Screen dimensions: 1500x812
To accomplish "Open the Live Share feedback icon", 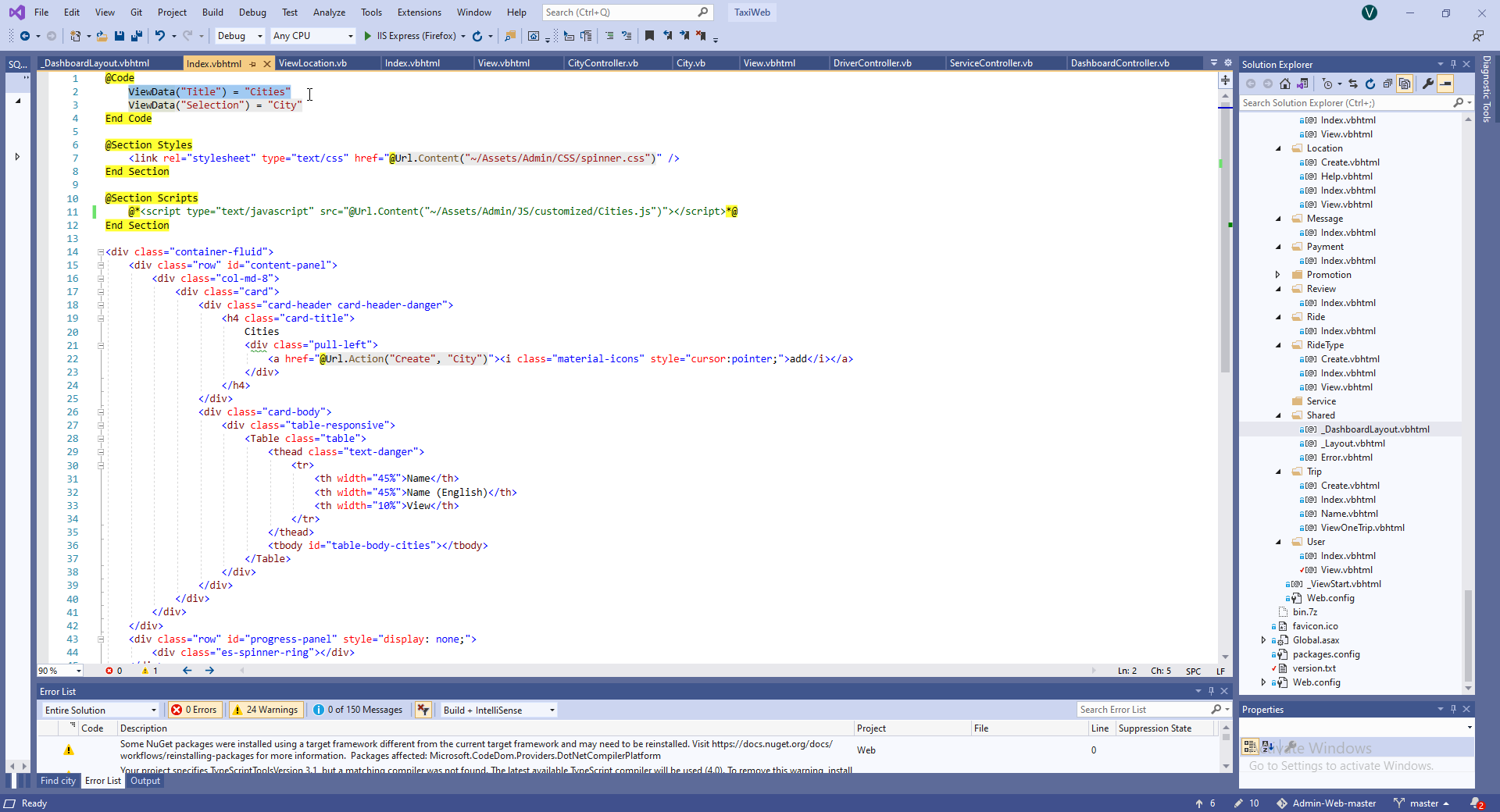I will (1478, 36).
